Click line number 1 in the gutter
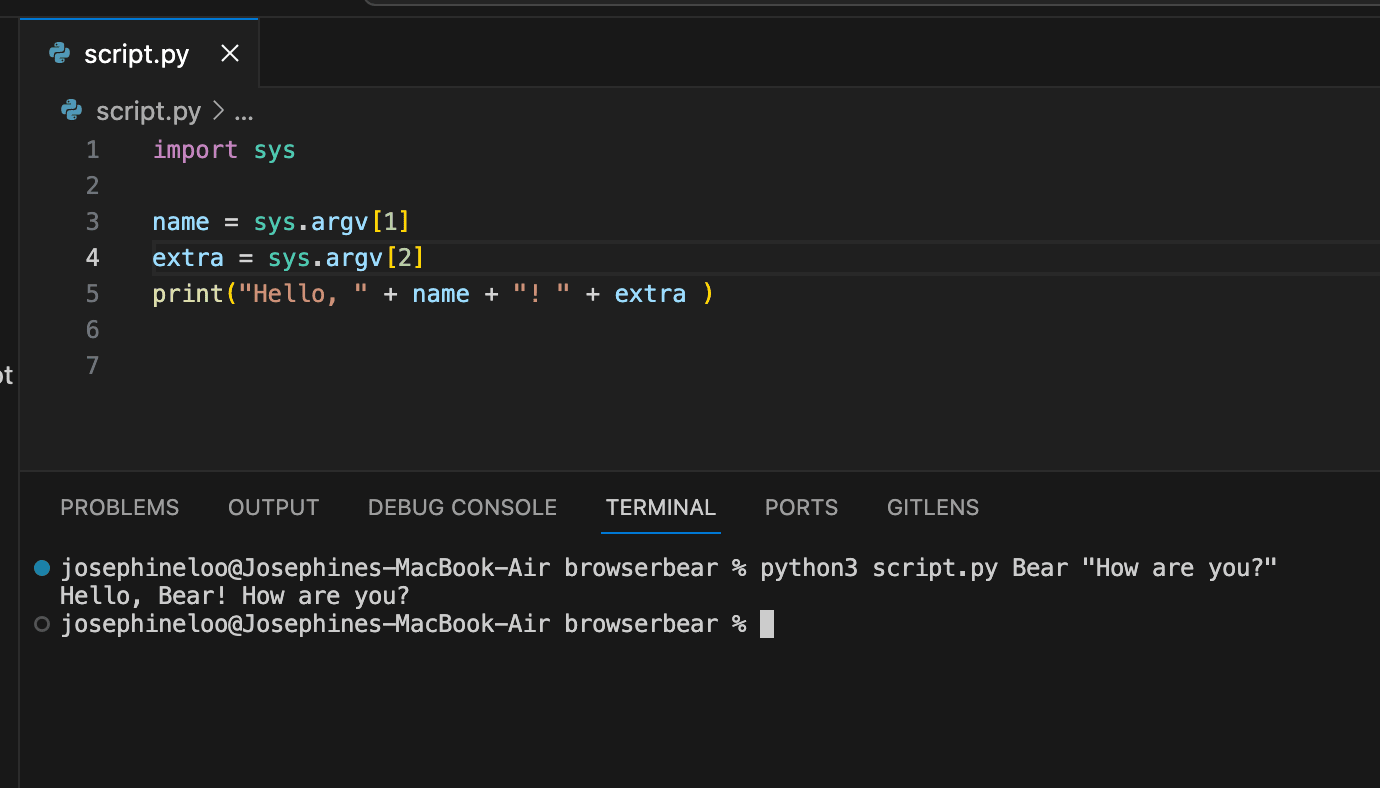 coord(93,150)
